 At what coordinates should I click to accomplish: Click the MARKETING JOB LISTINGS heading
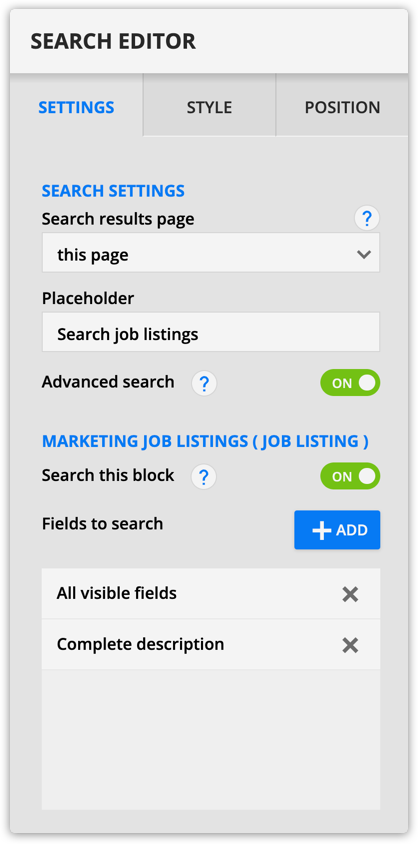pos(206,441)
